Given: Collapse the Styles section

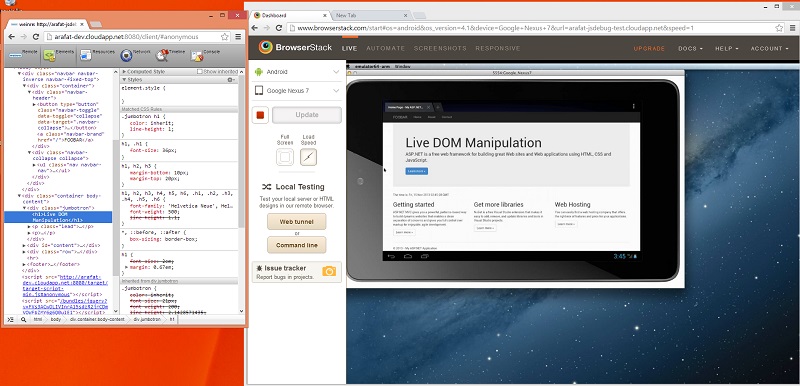Looking at the screenshot, I should 124,80.
